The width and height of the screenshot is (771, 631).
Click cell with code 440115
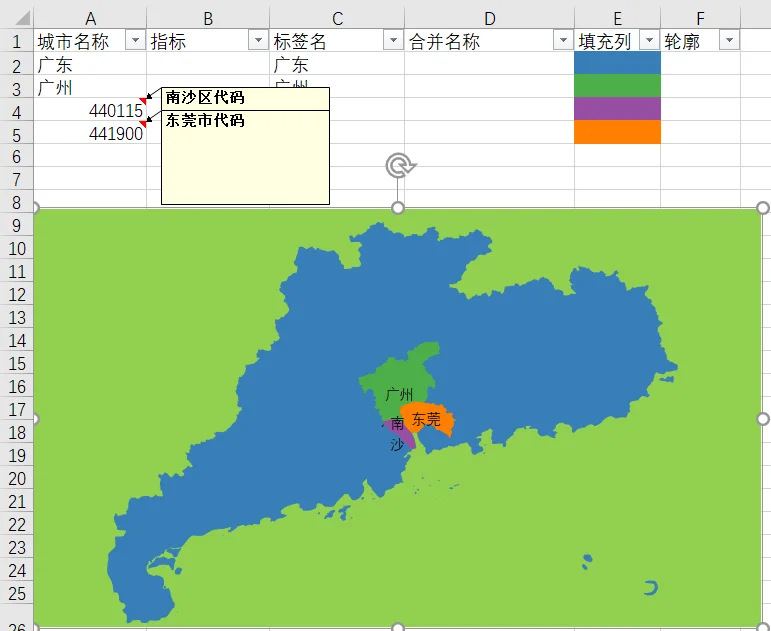(90, 111)
